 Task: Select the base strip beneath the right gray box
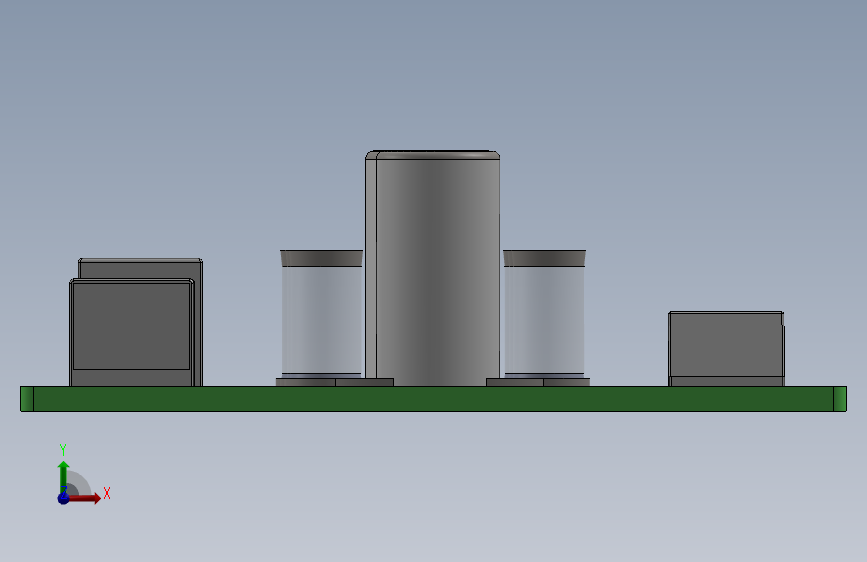click(727, 382)
